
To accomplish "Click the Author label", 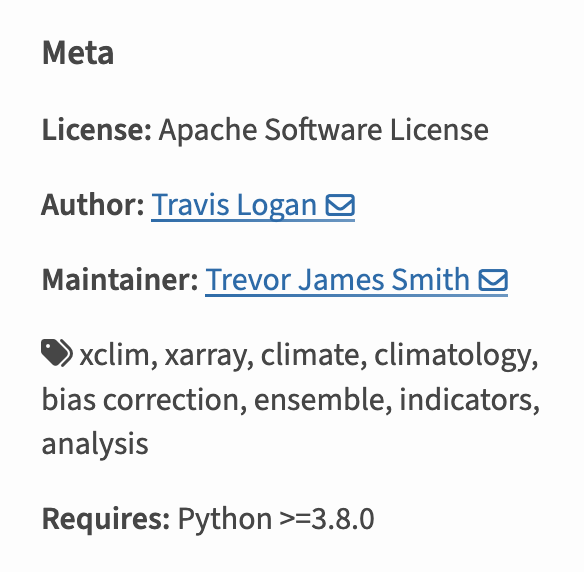I will pyautogui.click(x=93, y=205).
